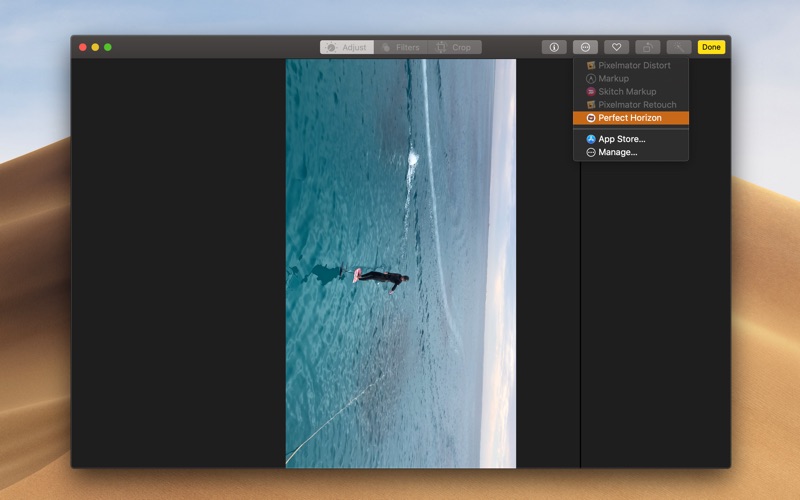800x500 pixels.
Task: Click the Perfect Horizon icon in menu
Action: [x=591, y=118]
